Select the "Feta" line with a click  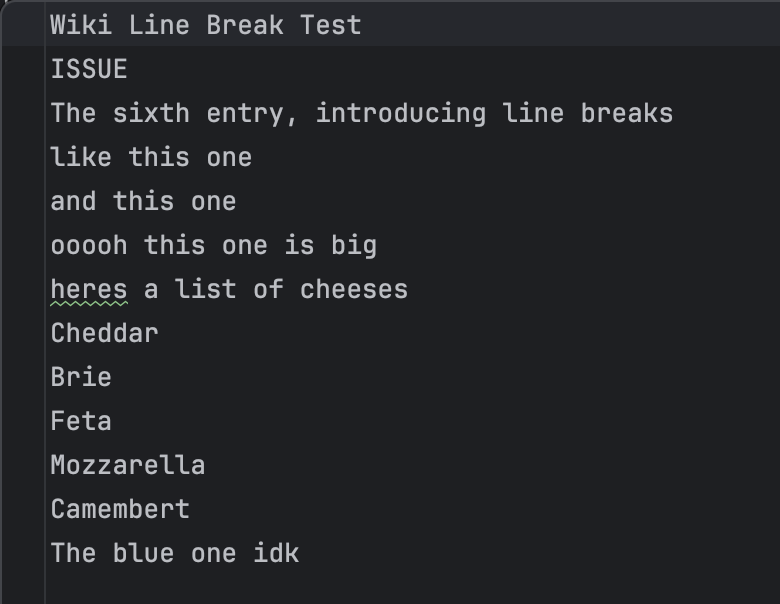(81, 421)
